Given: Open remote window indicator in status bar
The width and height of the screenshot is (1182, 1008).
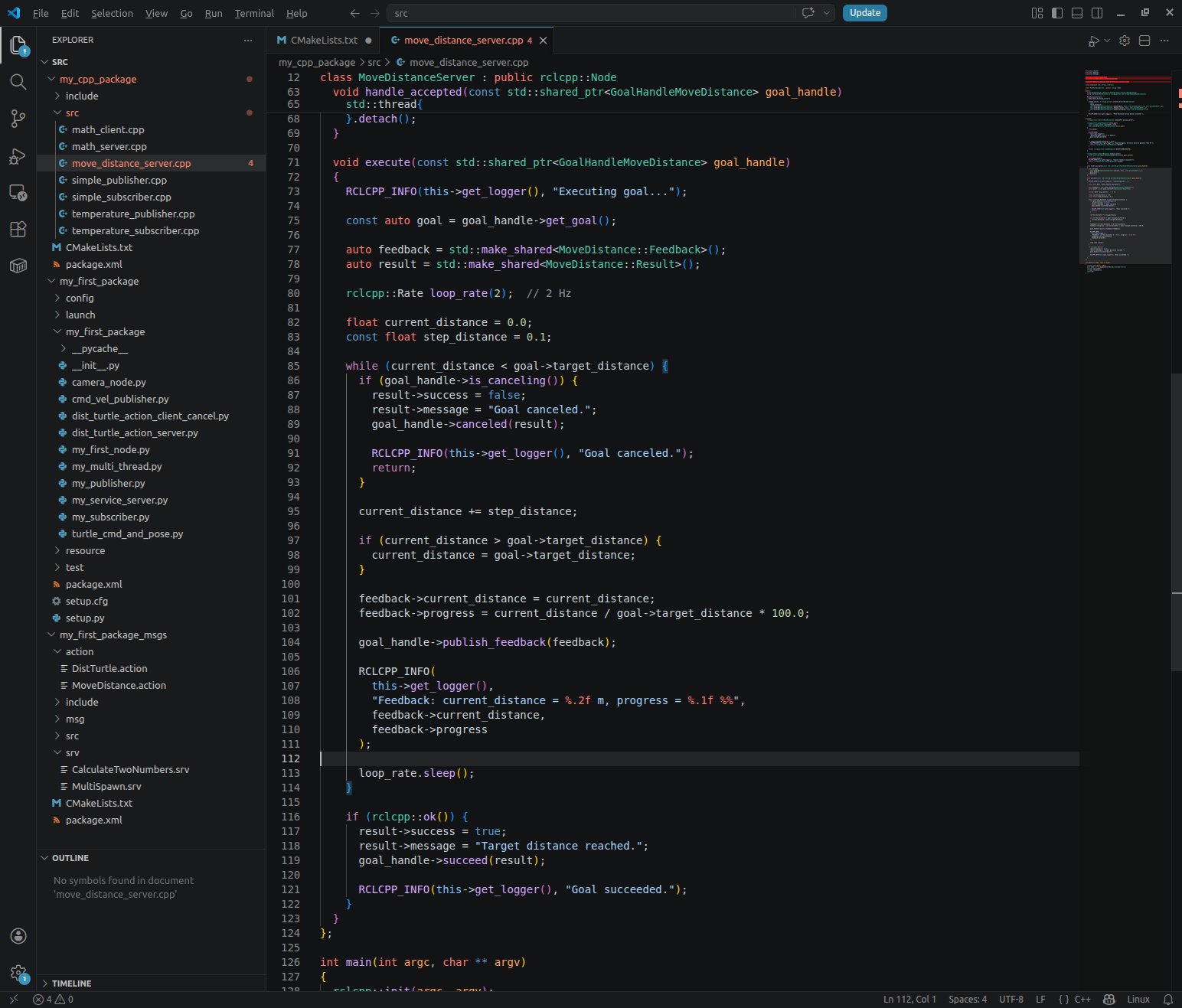Looking at the screenshot, I should (x=13, y=1000).
